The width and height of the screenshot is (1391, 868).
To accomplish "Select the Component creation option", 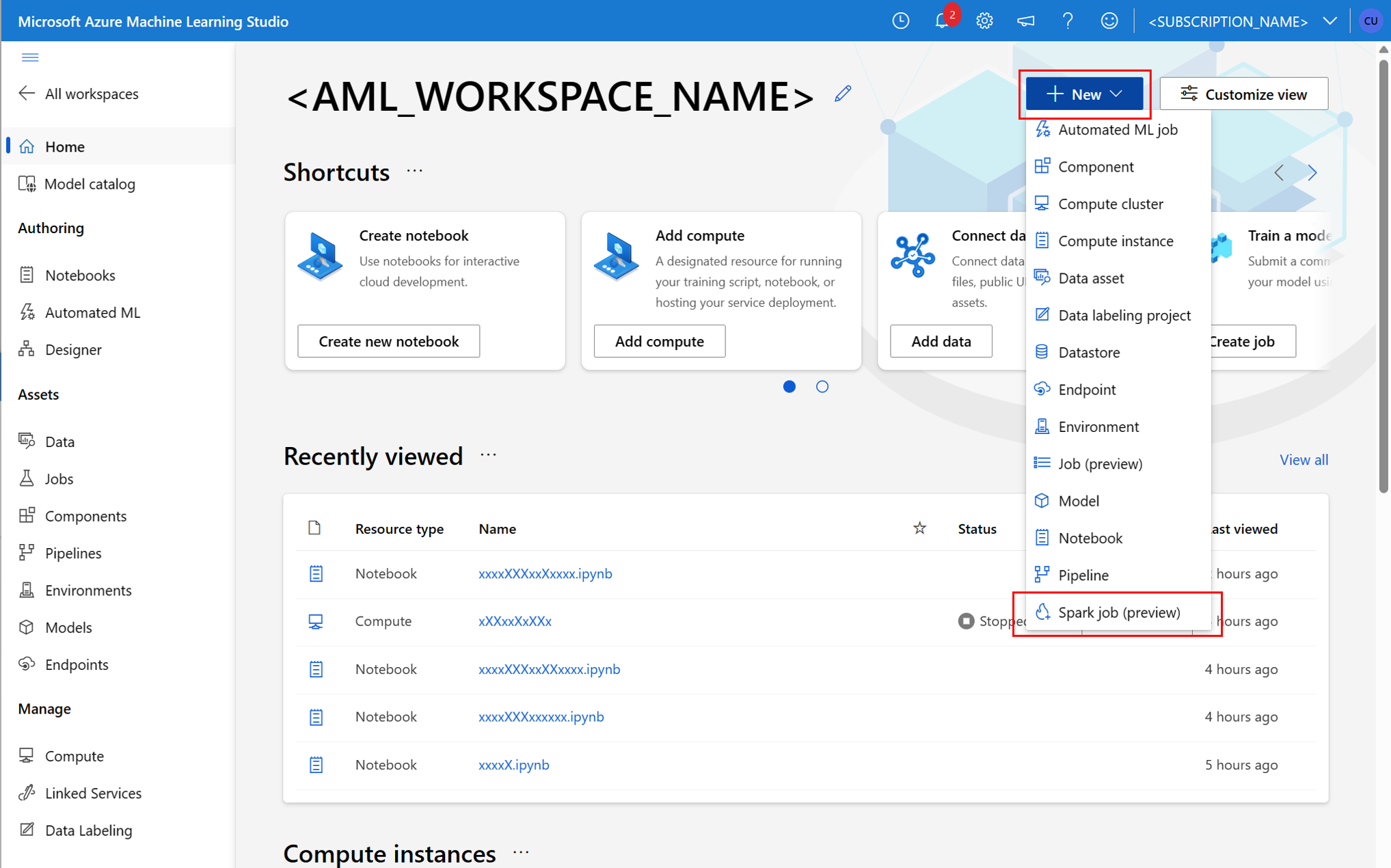I will click(1097, 166).
